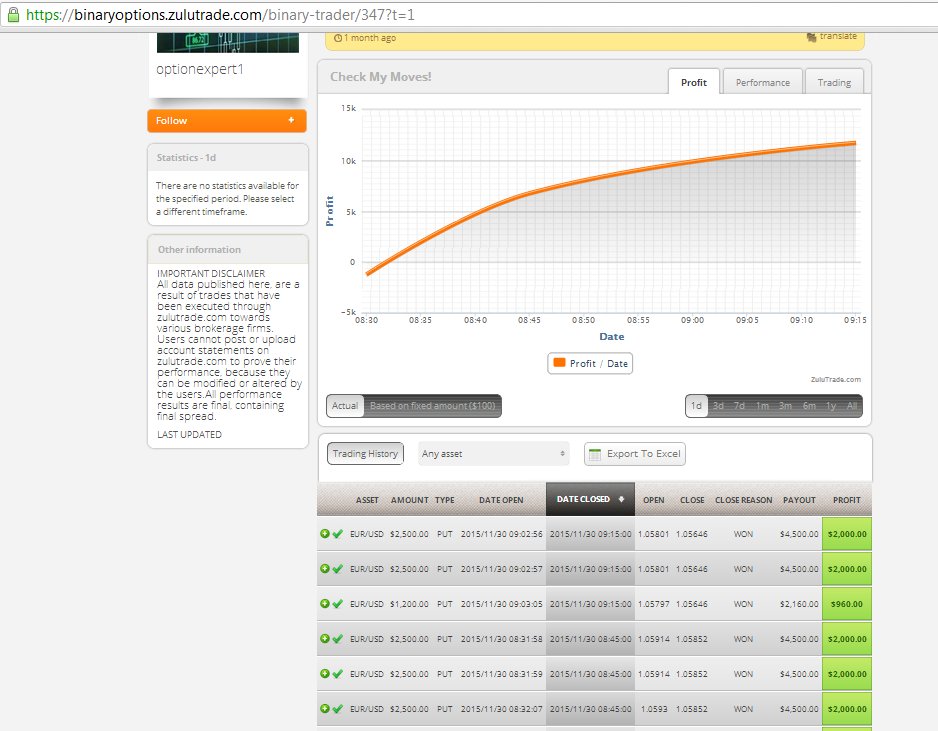Switch to the Performance tab
The image size is (938, 731).
[763, 83]
